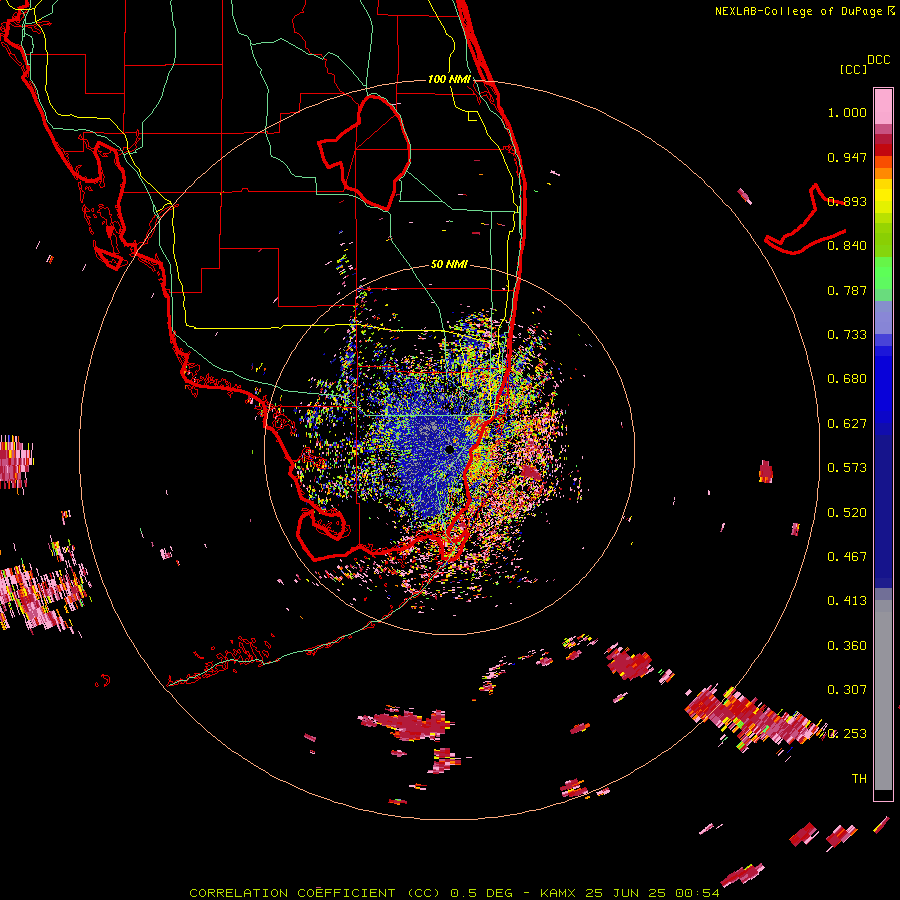Image resolution: width=900 pixels, height=900 pixels.
Task: Select the 0.787 legend value
Action: pos(847,290)
